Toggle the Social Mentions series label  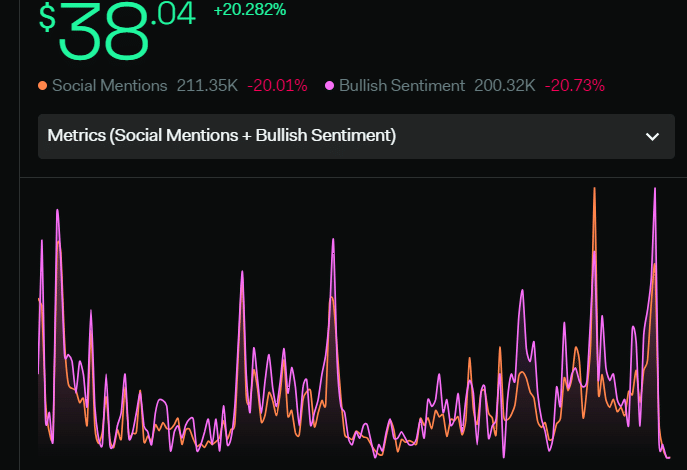tap(109, 86)
